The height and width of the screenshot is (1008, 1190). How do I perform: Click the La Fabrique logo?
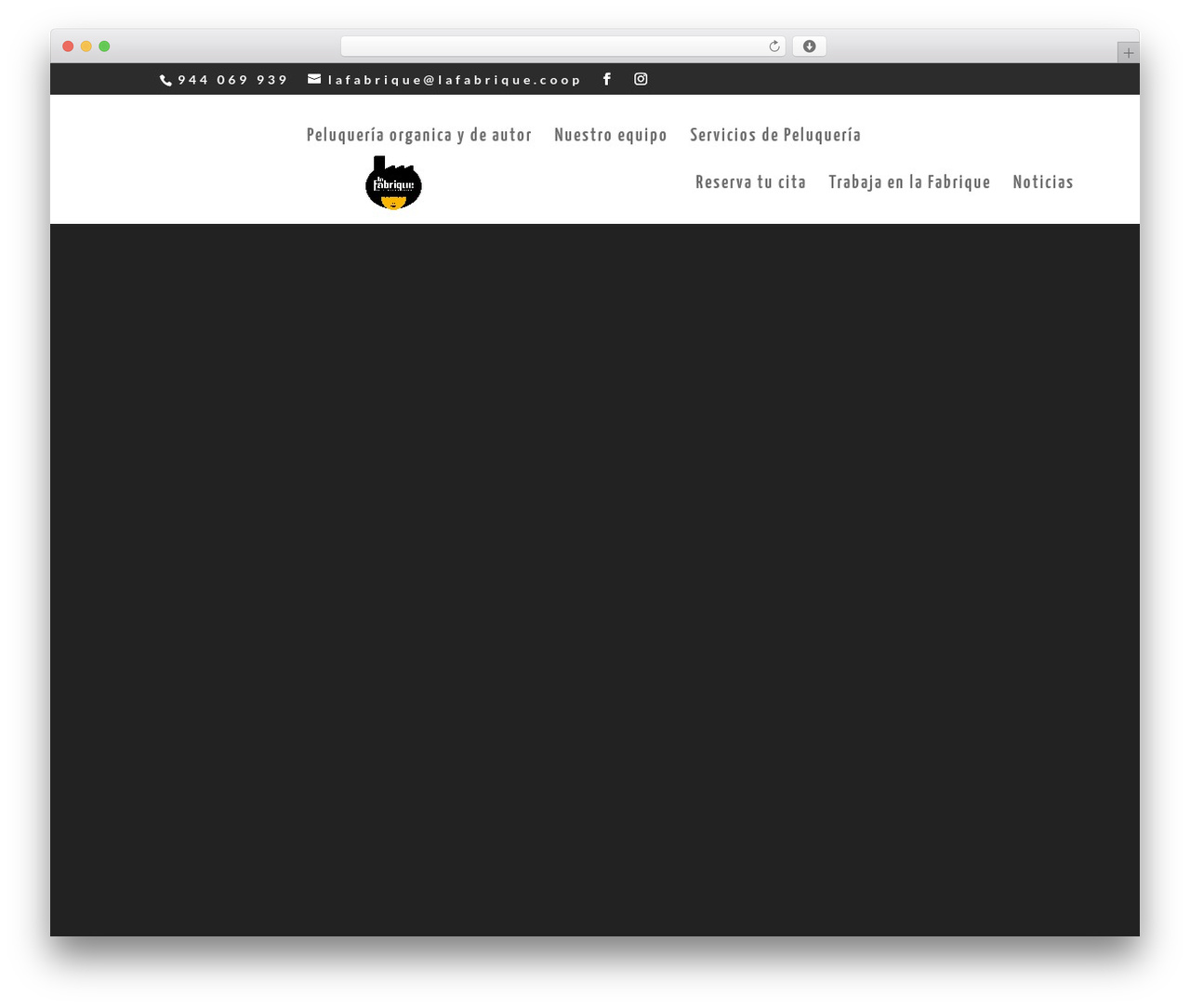[393, 182]
